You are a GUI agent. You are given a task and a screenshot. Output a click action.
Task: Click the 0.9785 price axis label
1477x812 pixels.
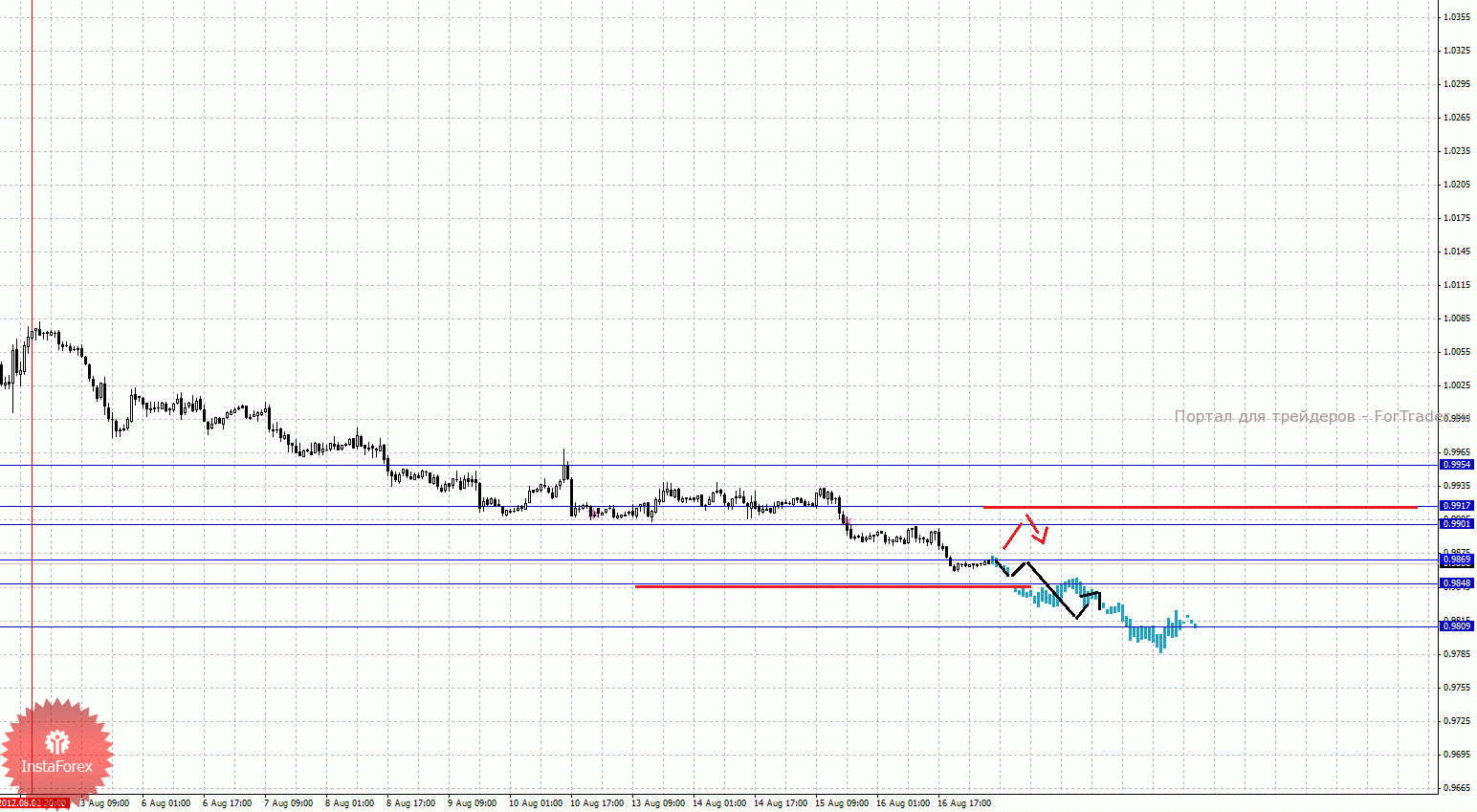[1457, 654]
